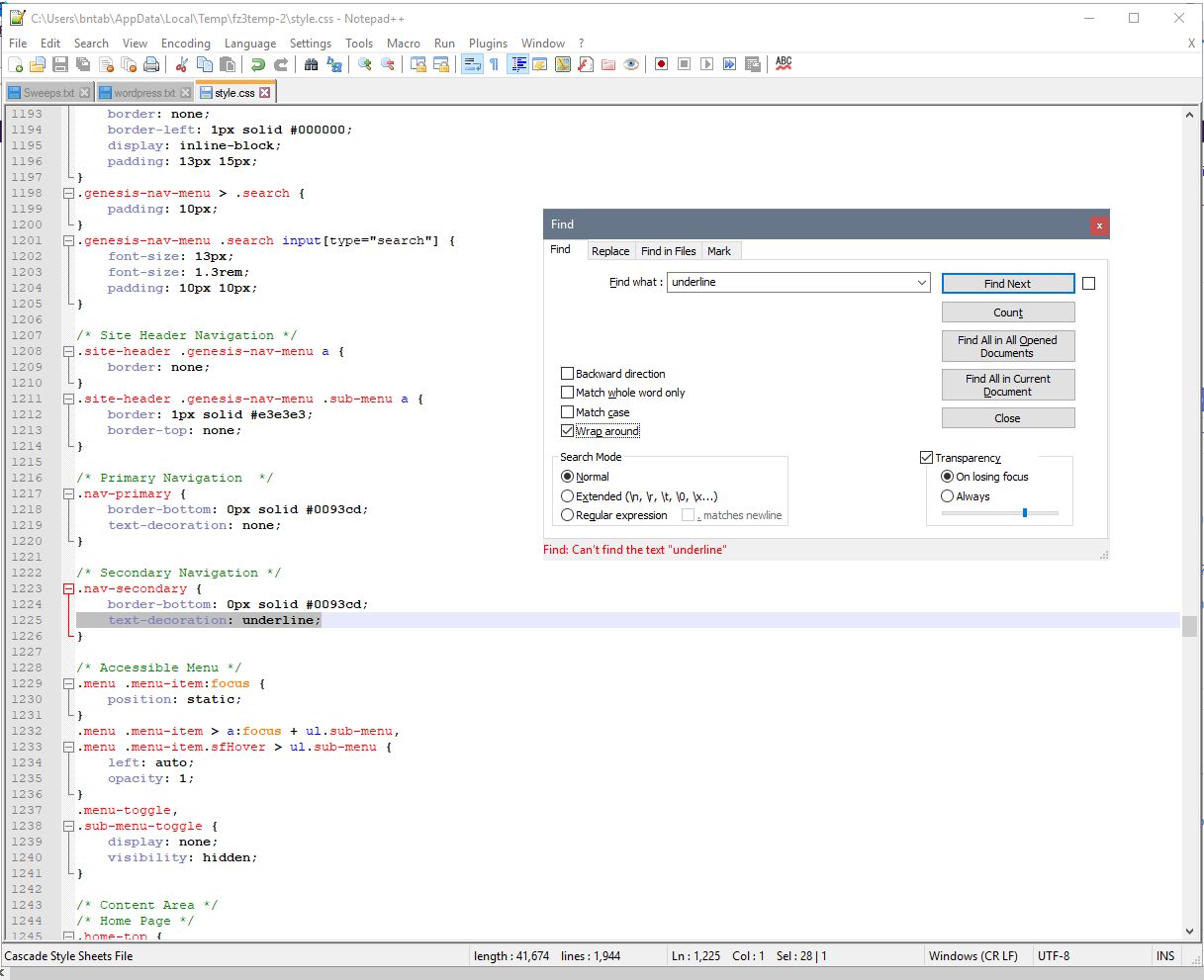Click the Transparency slider handle
Screen dimensions: 1204x980
click(x=1025, y=512)
